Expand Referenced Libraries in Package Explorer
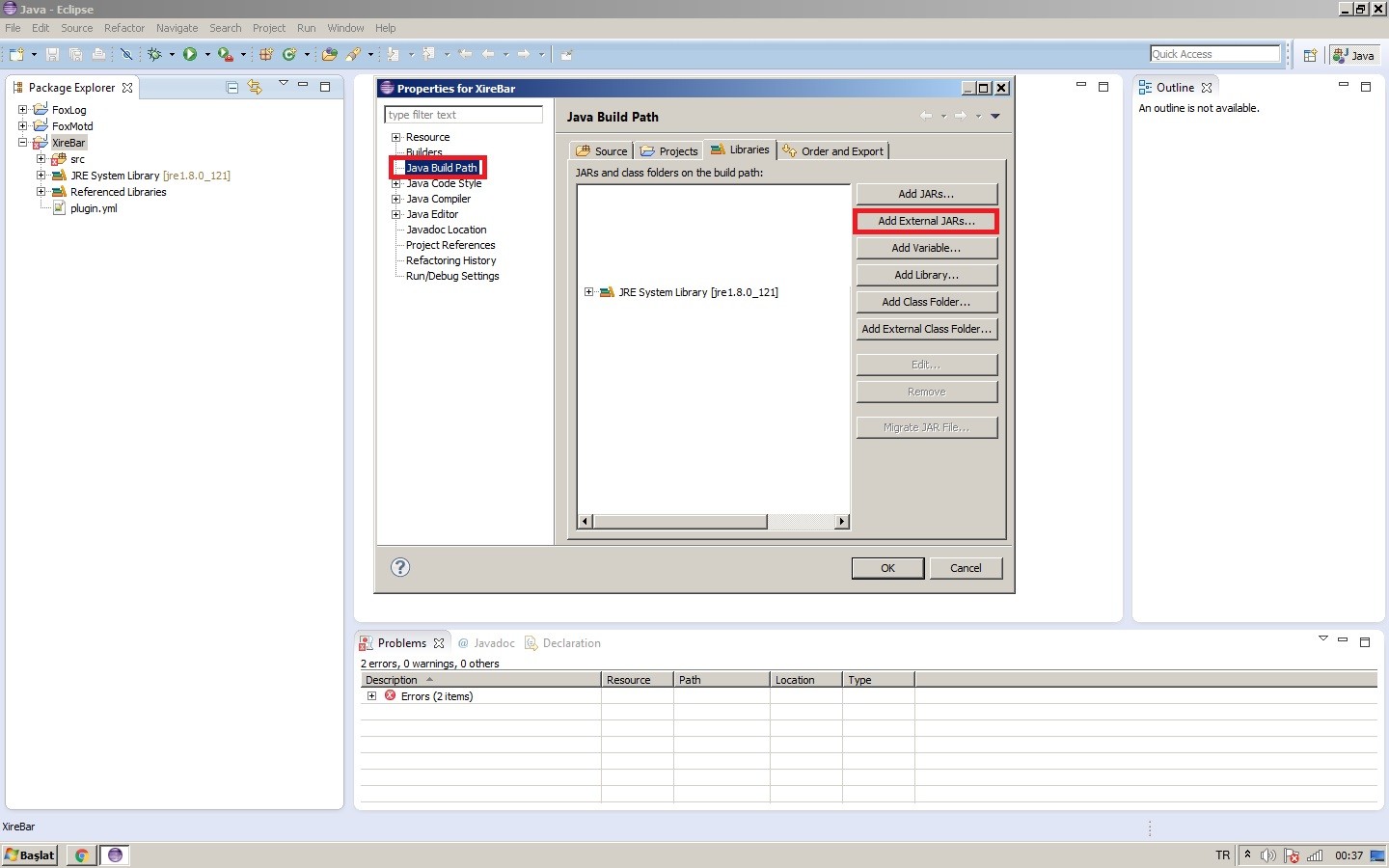 point(41,191)
